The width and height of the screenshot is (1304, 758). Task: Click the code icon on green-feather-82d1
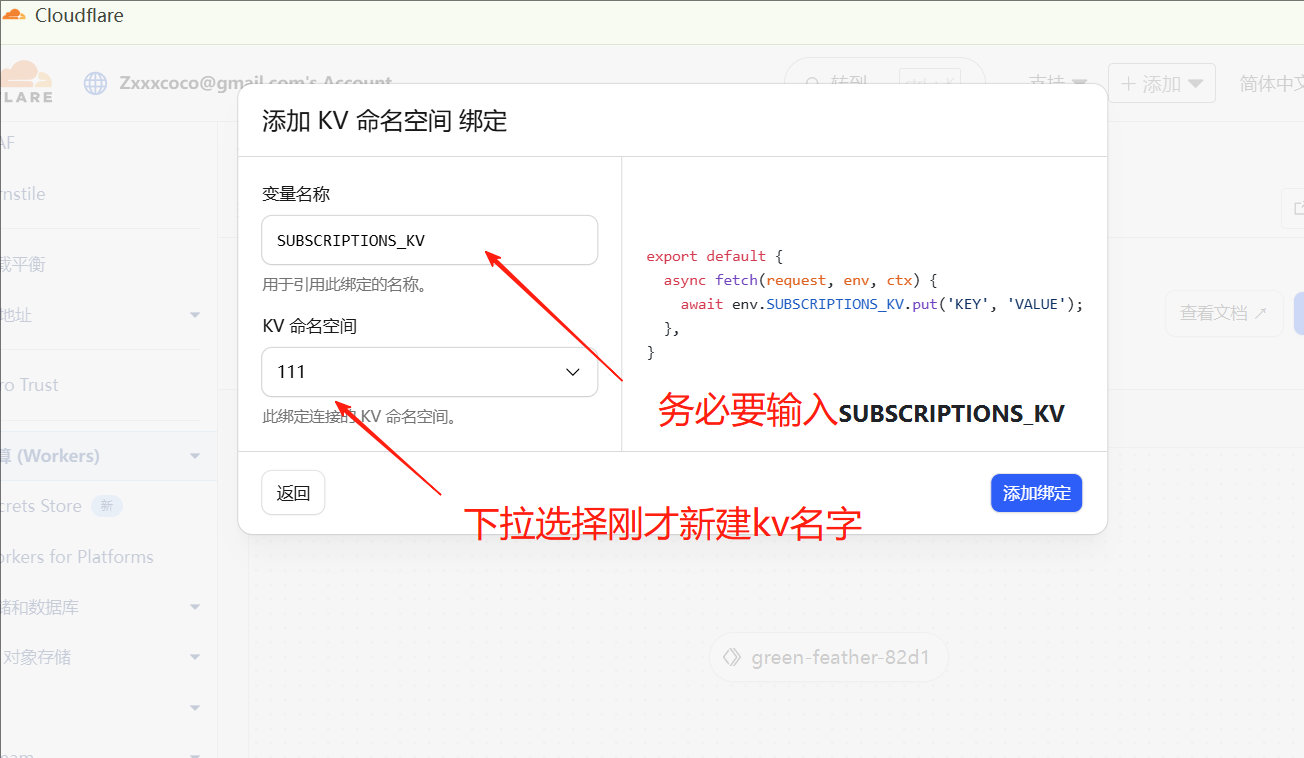click(x=732, y=657)
